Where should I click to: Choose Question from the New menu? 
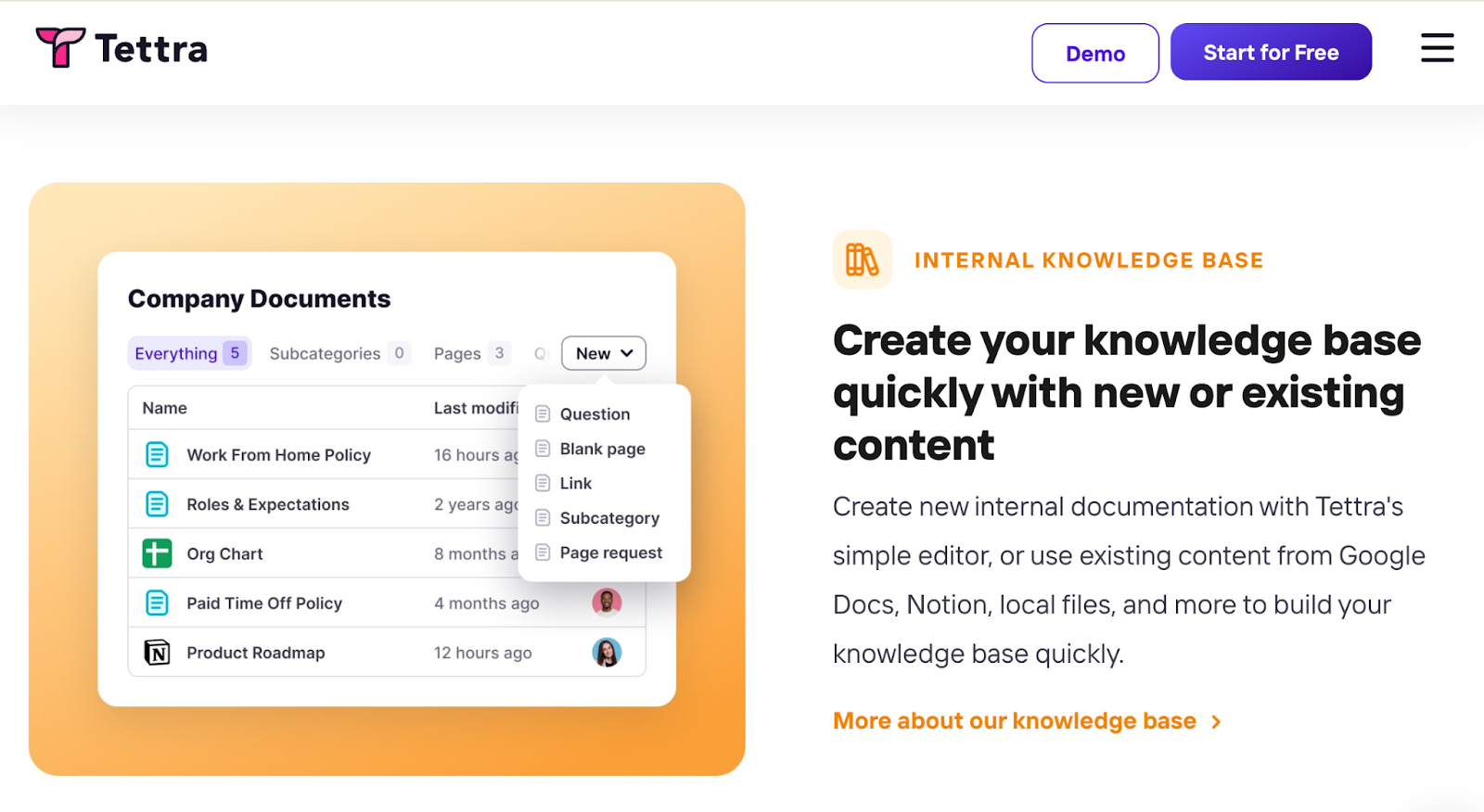tap(595, 414)
